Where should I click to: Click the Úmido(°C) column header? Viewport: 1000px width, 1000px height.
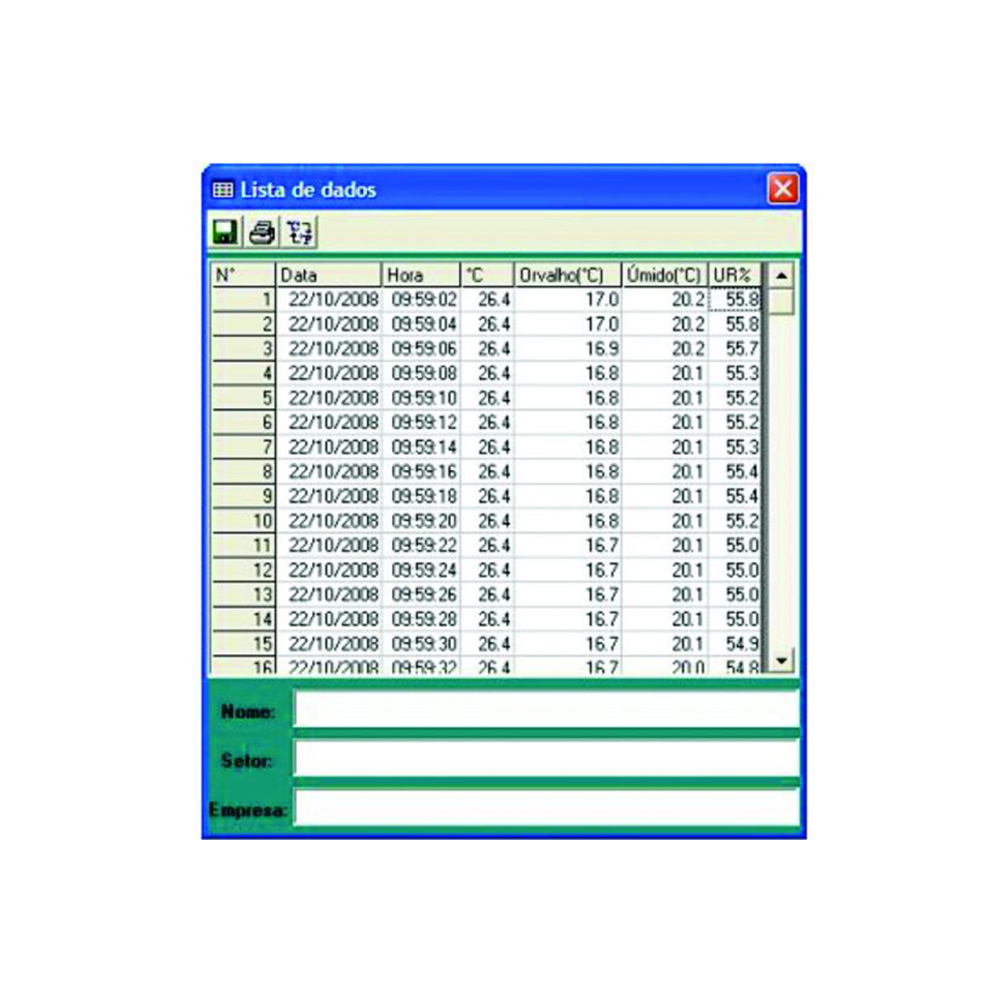pos(665,275)
